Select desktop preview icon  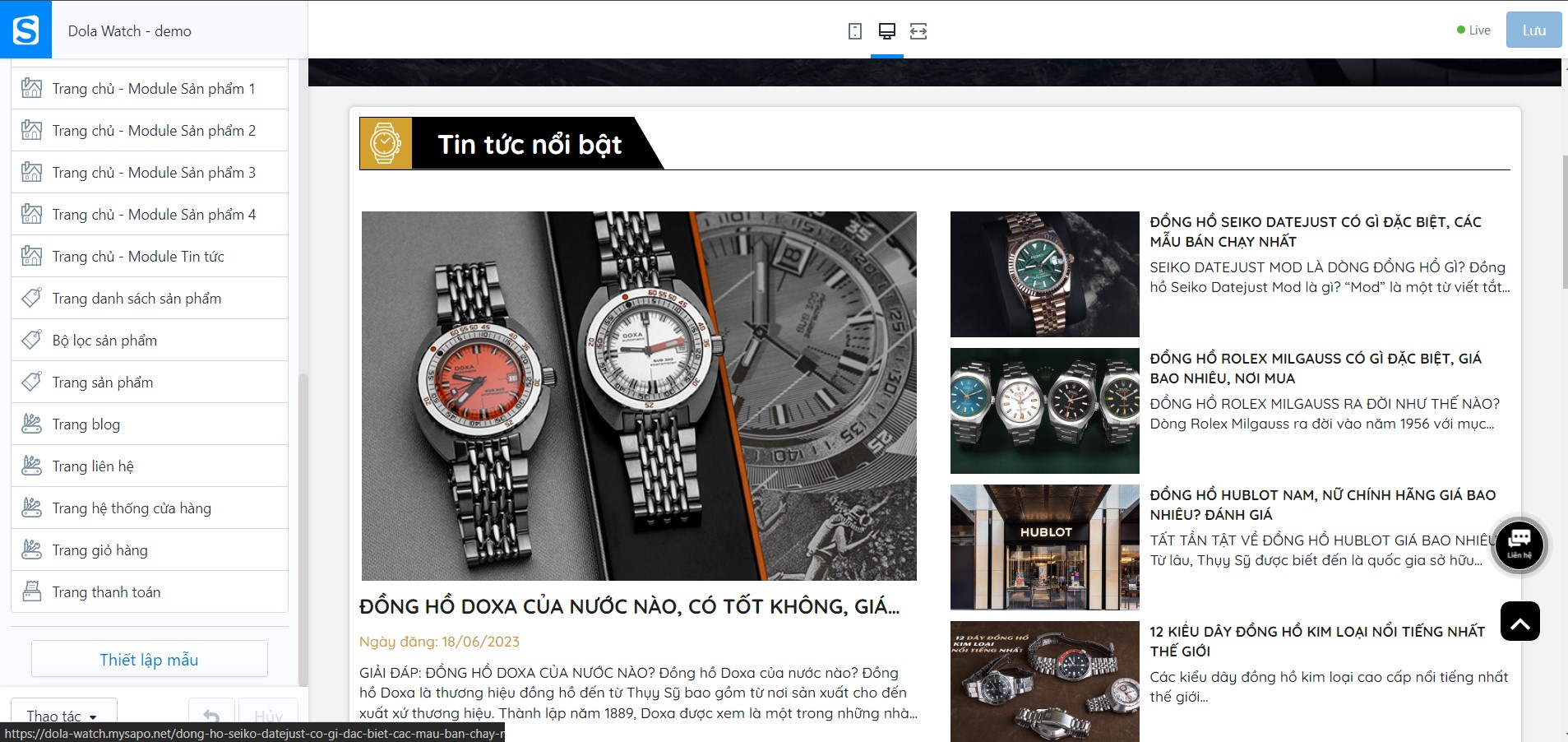(886, 31)
